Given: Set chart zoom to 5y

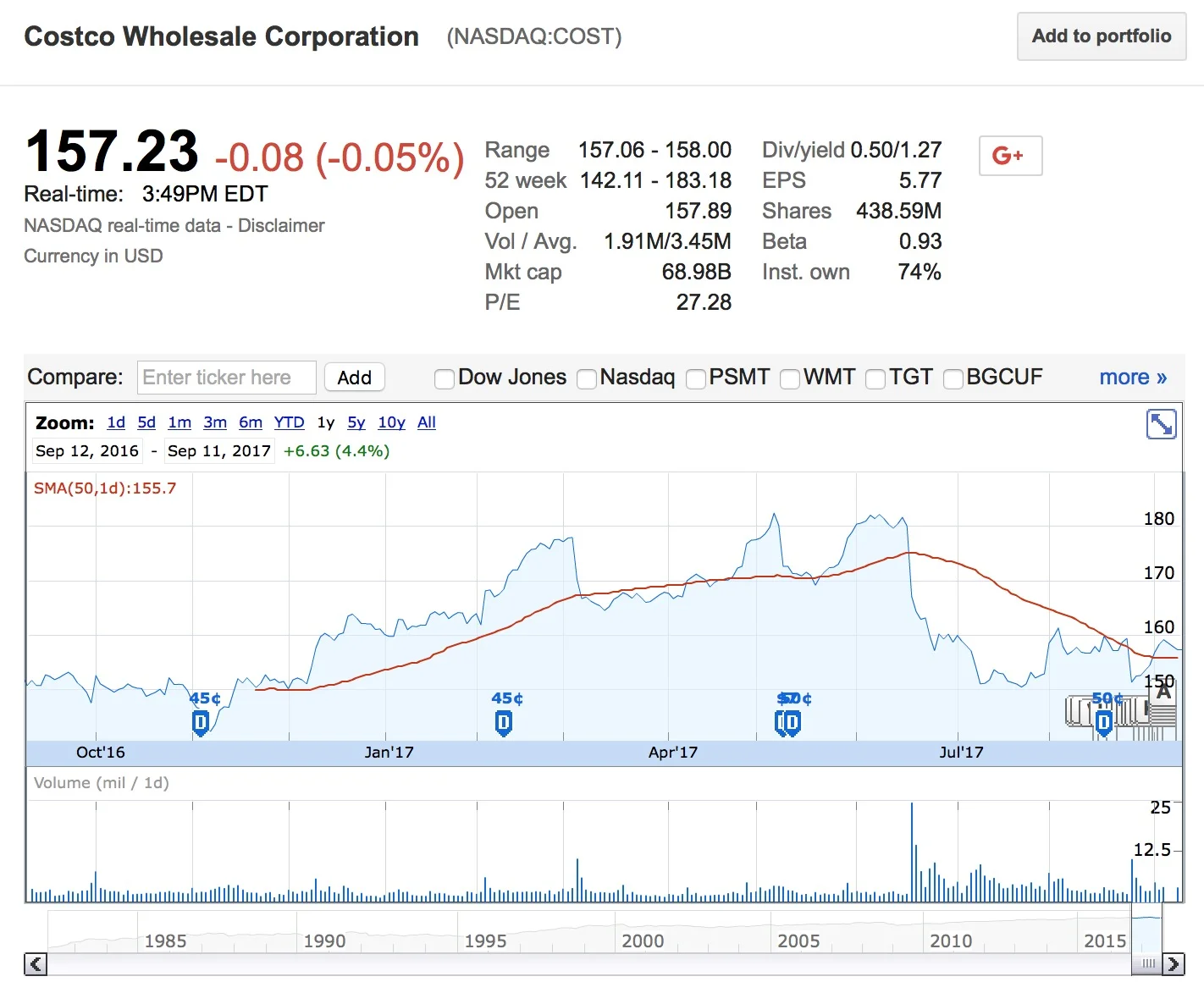Looking at the screenshot, I should pos(356,422).
